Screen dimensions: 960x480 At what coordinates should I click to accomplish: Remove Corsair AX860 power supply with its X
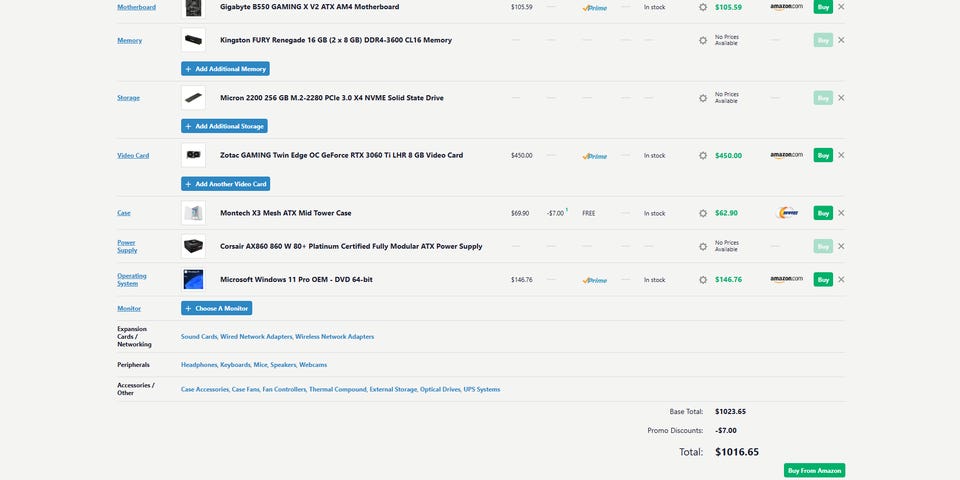coord(841,246)
